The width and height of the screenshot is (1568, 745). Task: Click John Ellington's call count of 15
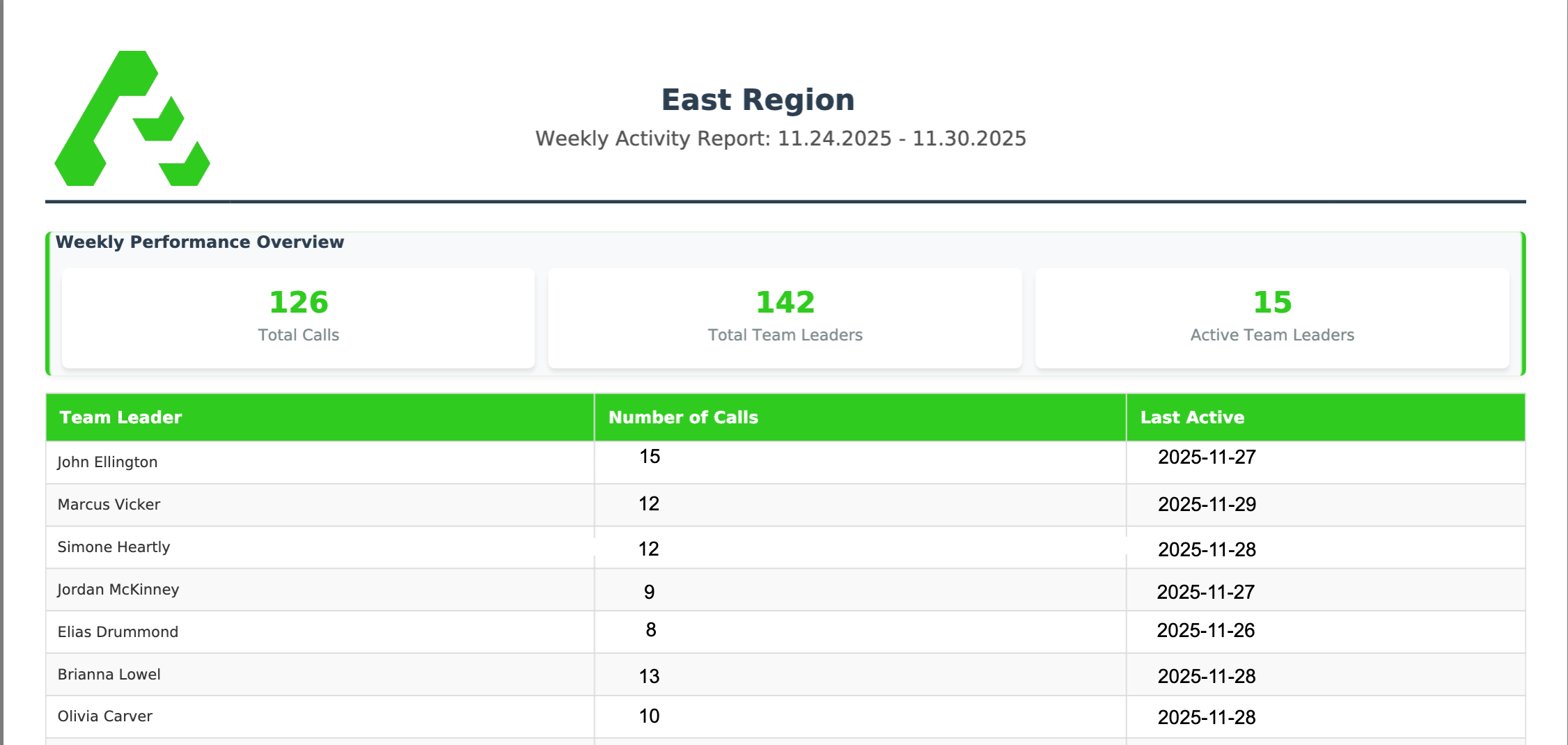coord(650,457)
